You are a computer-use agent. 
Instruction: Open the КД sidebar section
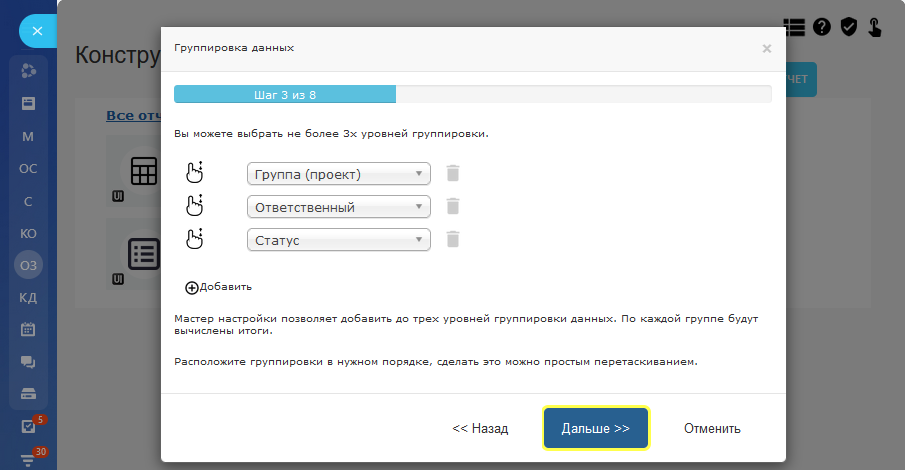coord(28,297)
